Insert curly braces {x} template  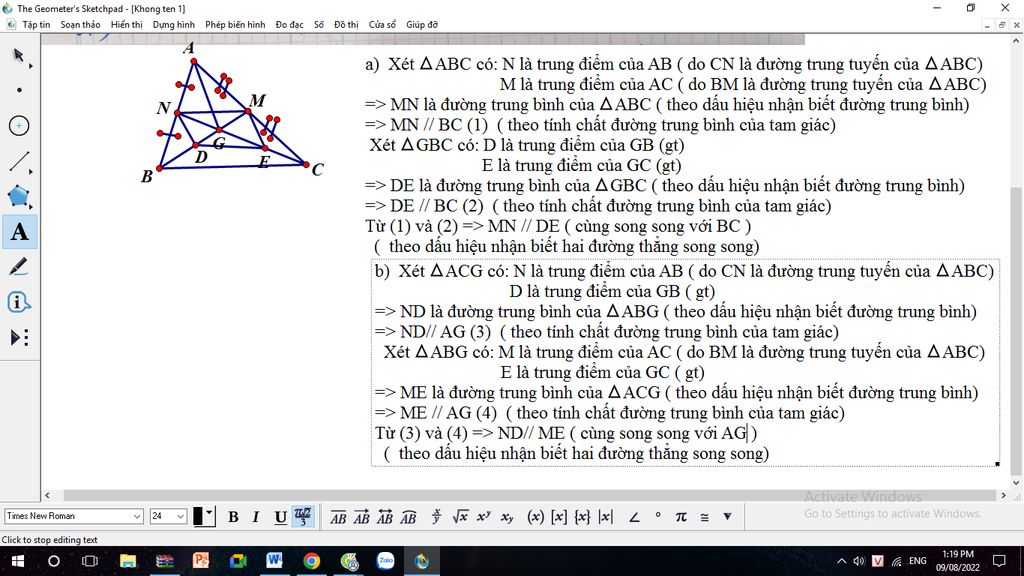pos(583,517)
